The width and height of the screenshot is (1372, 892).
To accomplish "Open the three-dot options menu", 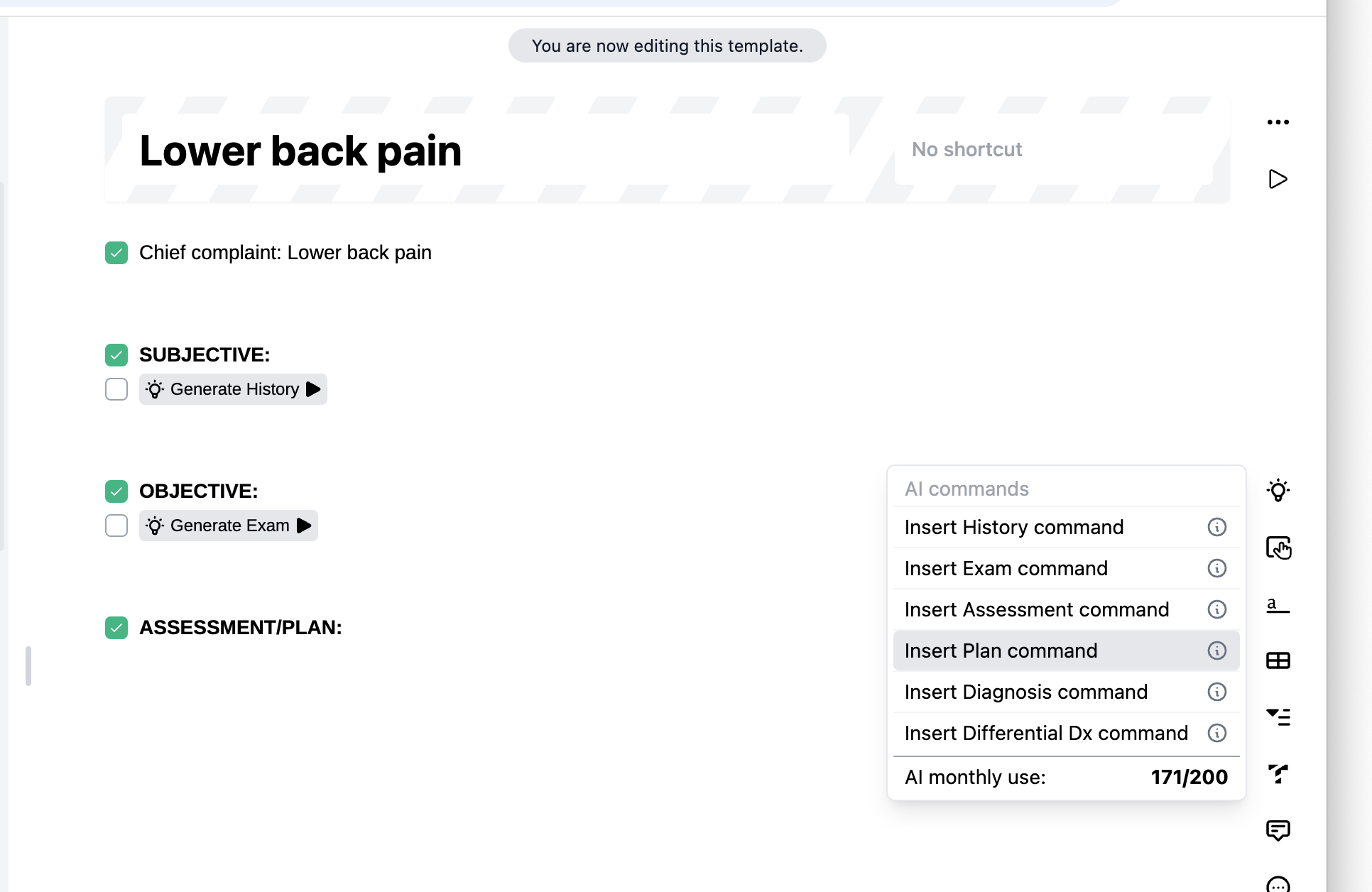I will point(1278,121).
